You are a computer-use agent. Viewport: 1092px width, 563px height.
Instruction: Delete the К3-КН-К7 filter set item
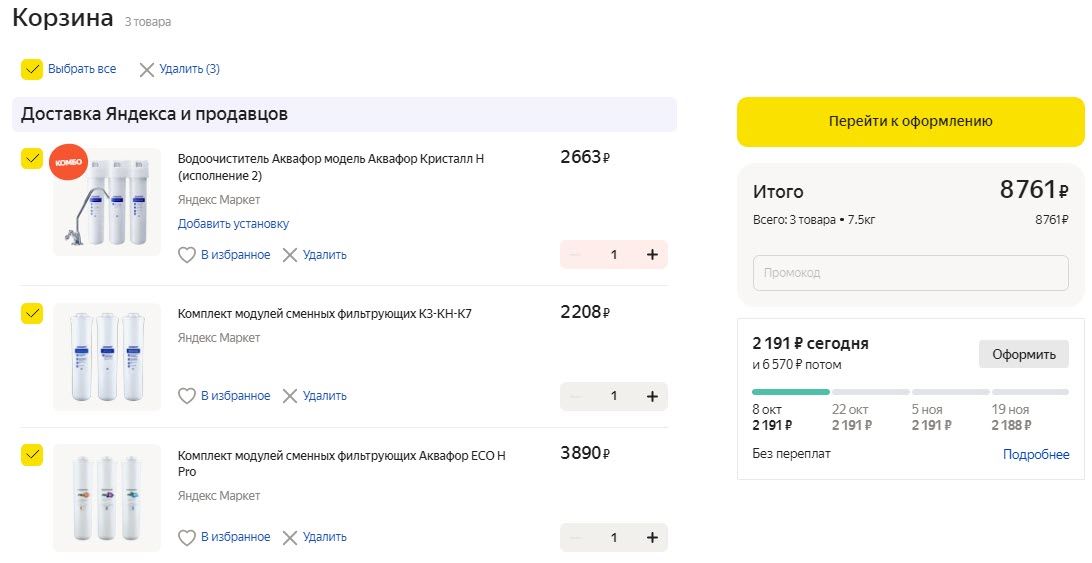[313, 396]
